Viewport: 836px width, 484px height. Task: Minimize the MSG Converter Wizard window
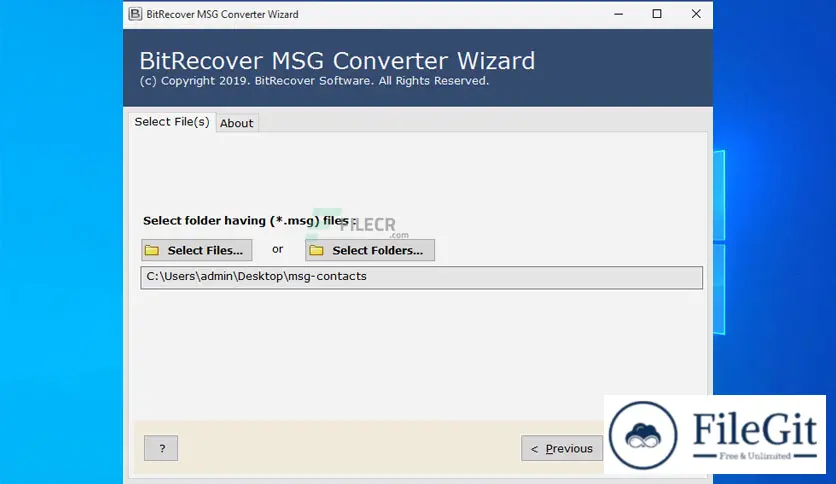(618, 14)
